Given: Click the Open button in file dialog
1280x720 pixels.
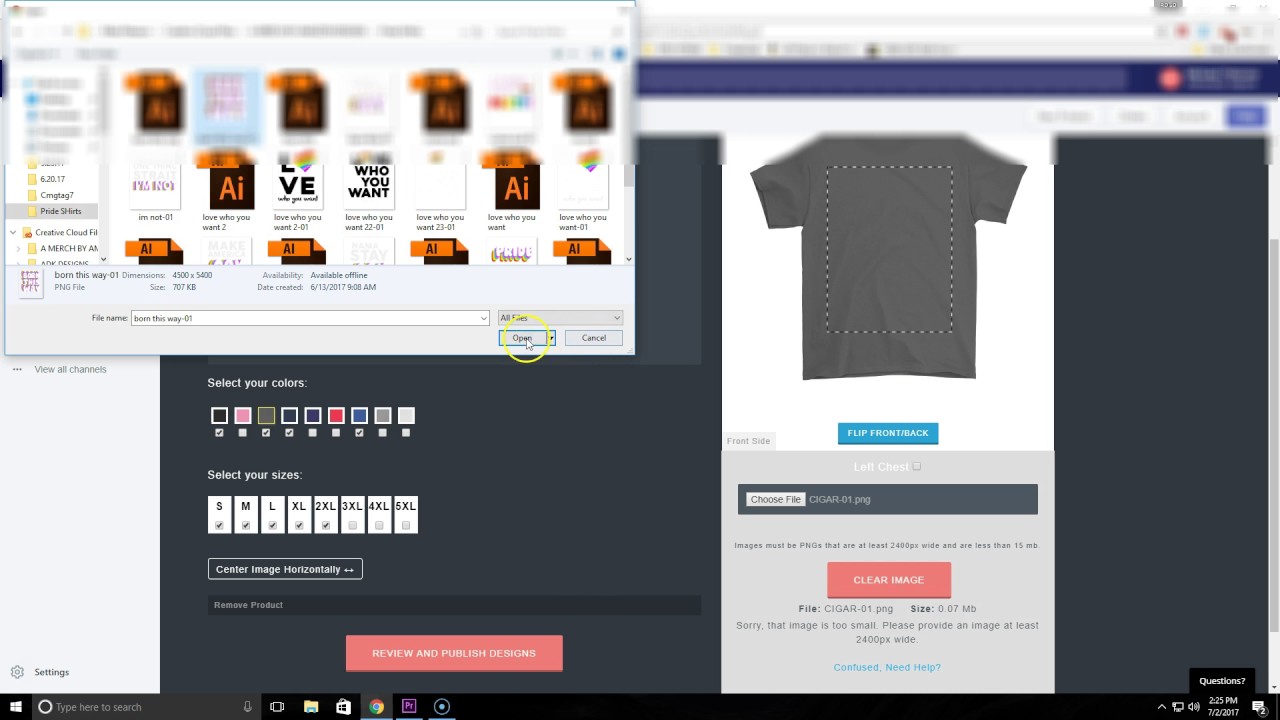Looking at the screenshot, I should coord(522,338).
